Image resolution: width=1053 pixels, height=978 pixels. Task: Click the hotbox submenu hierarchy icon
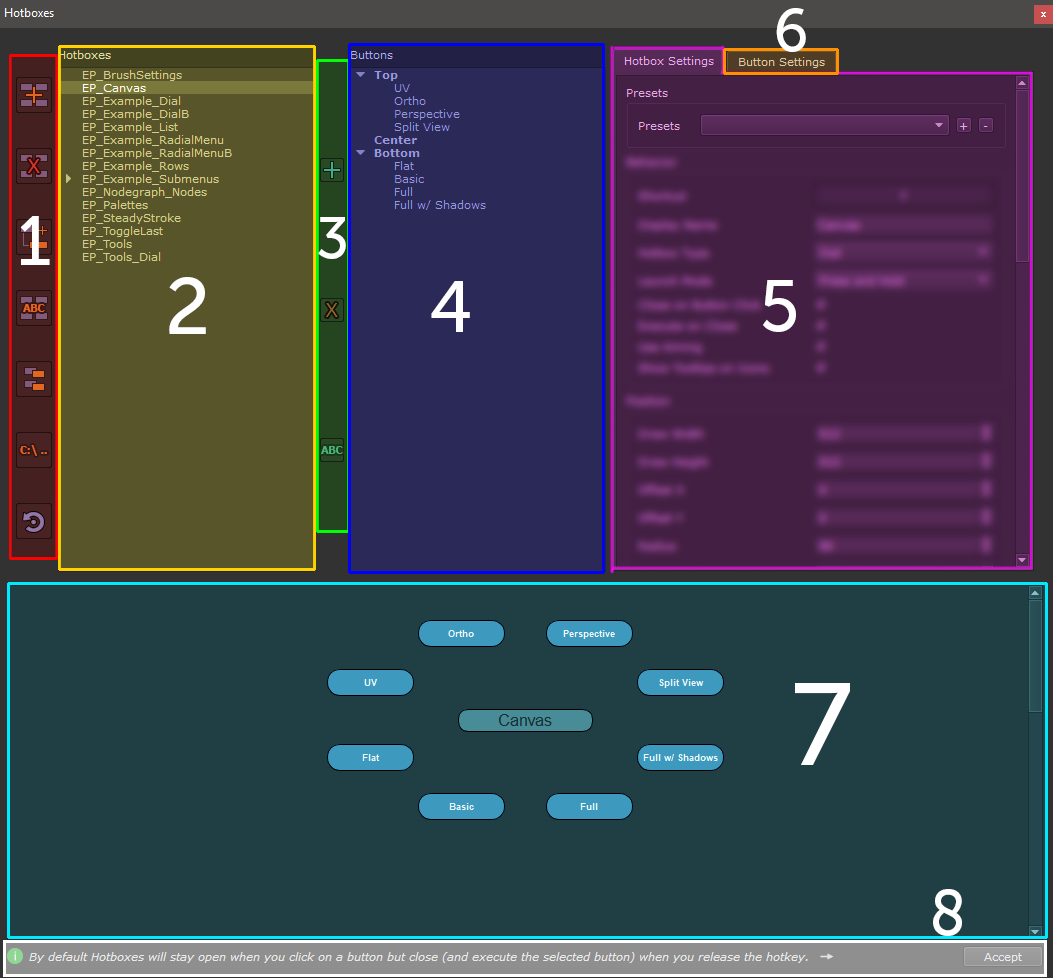coord(34,379)
